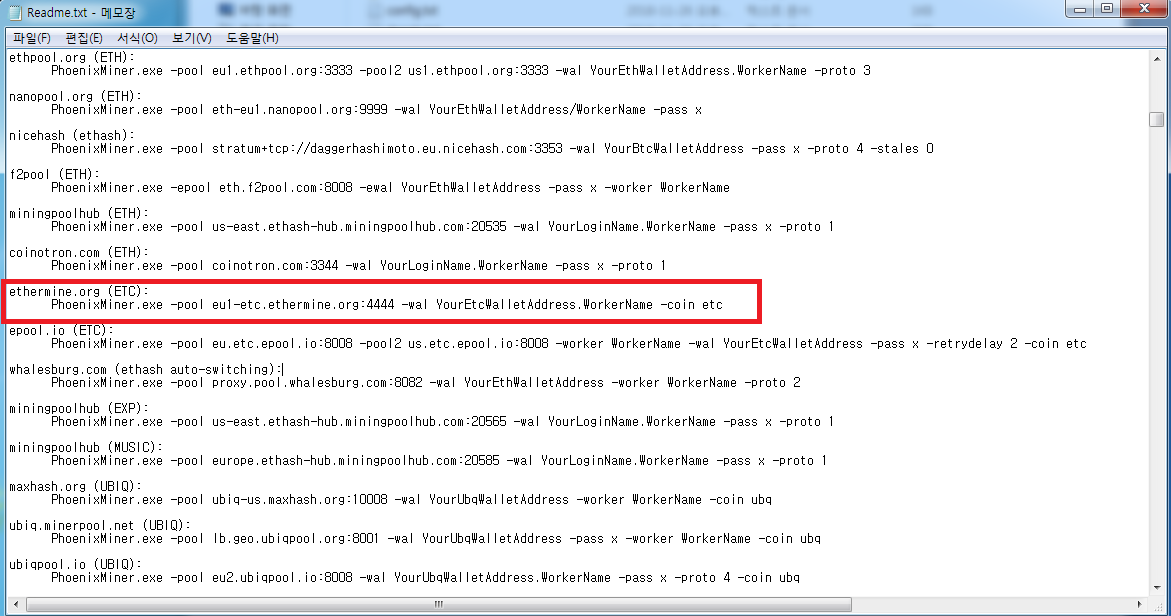Click the 'maxhash.org (UBIQ):' heading

[75, 486]
